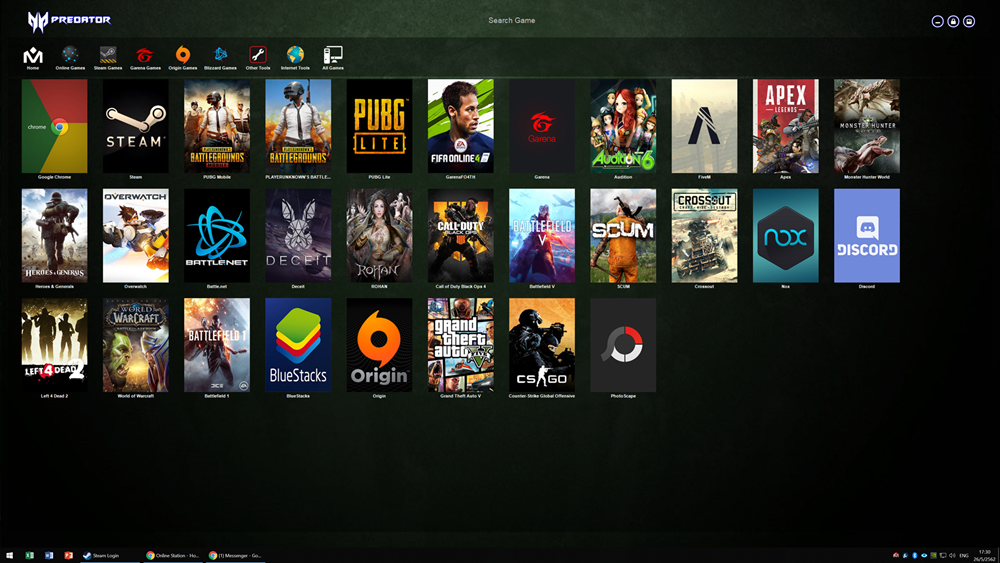
Task: Launch Overwatch from the grid
Action: [135, 236]
